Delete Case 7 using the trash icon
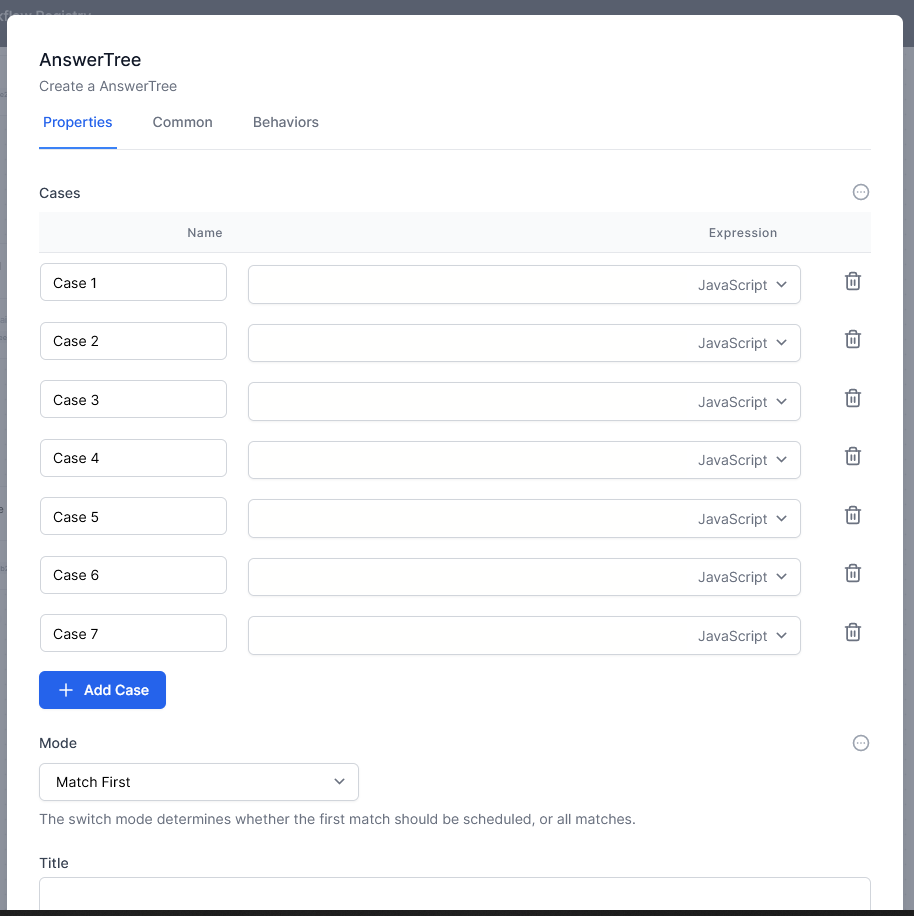This screenshot has width=914, height=916. (x=852, y=632)
